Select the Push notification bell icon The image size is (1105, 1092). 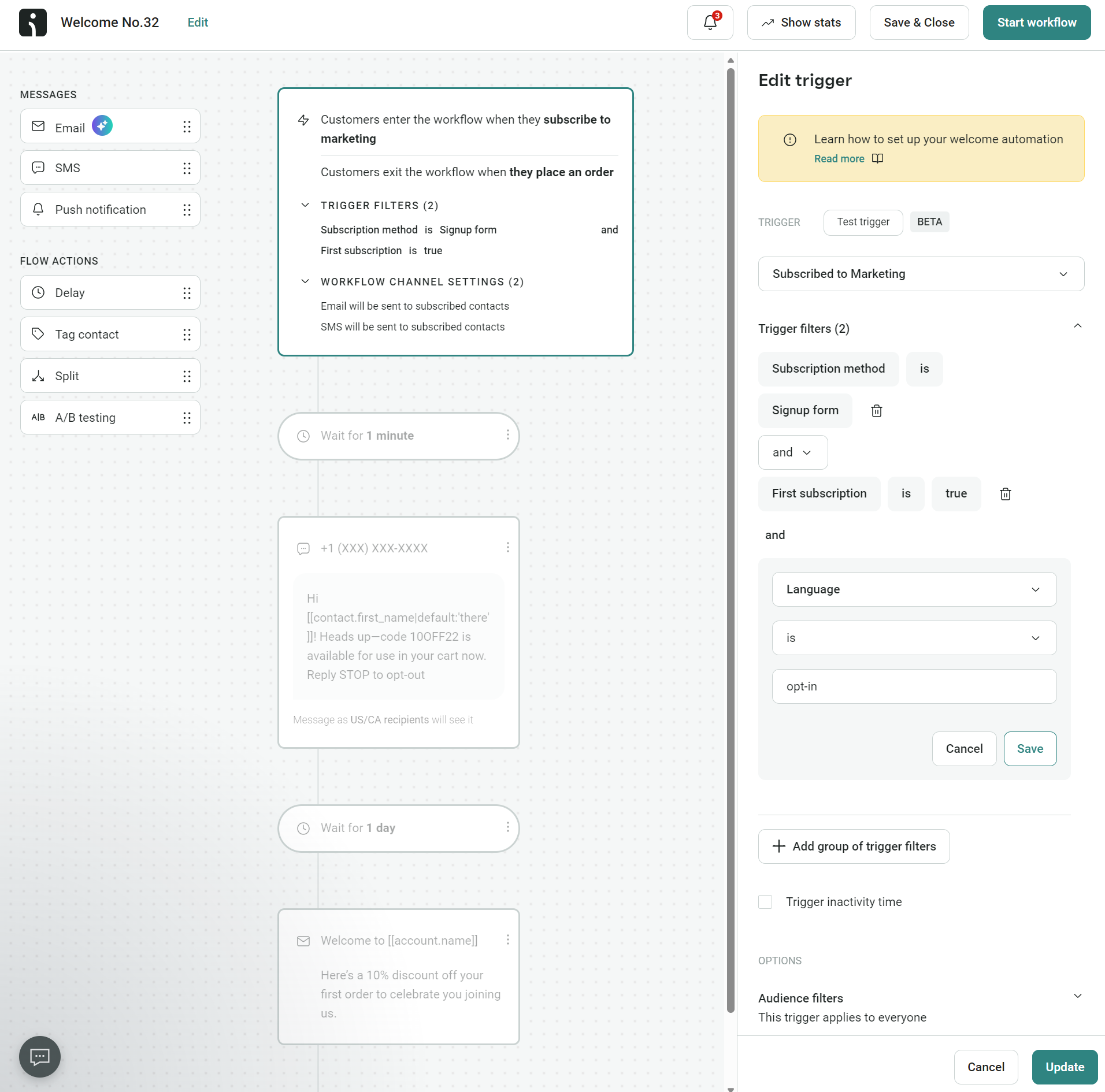click(x=38, y=209)
